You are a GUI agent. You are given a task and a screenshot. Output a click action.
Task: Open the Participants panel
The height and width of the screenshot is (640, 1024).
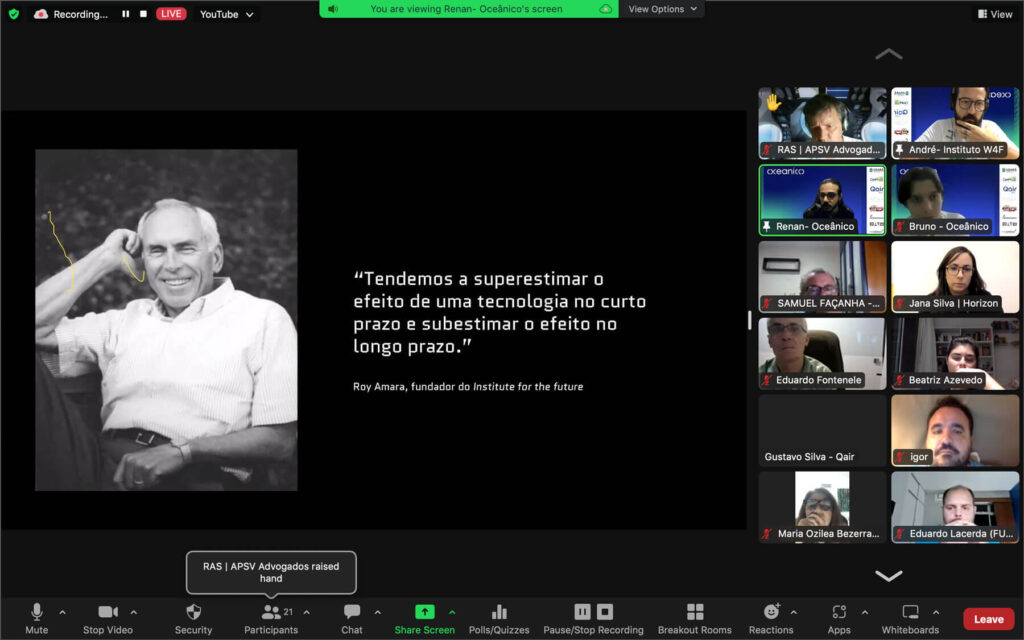click(271, 612)
